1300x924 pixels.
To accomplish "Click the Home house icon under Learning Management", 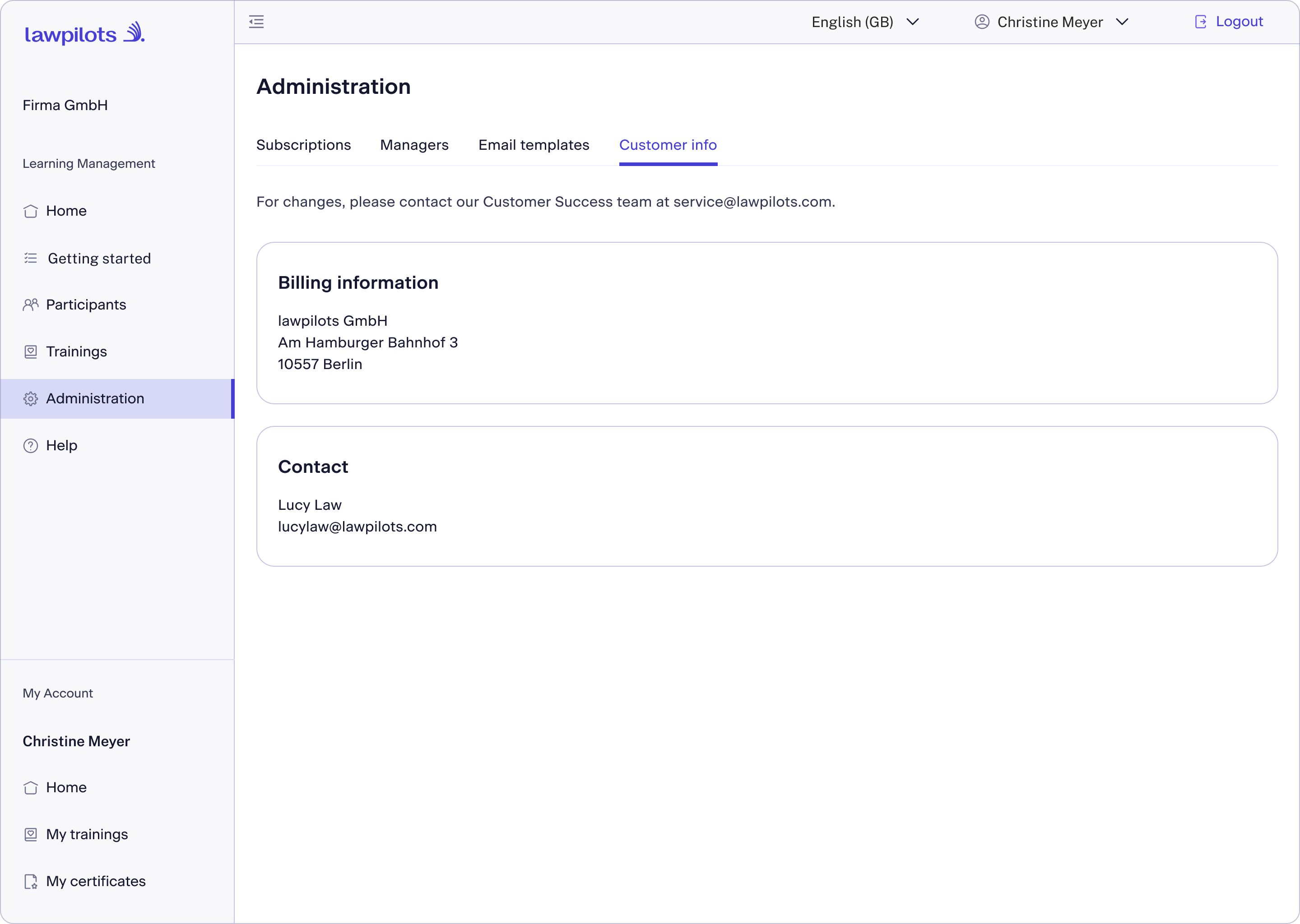I will coord(31,211).
